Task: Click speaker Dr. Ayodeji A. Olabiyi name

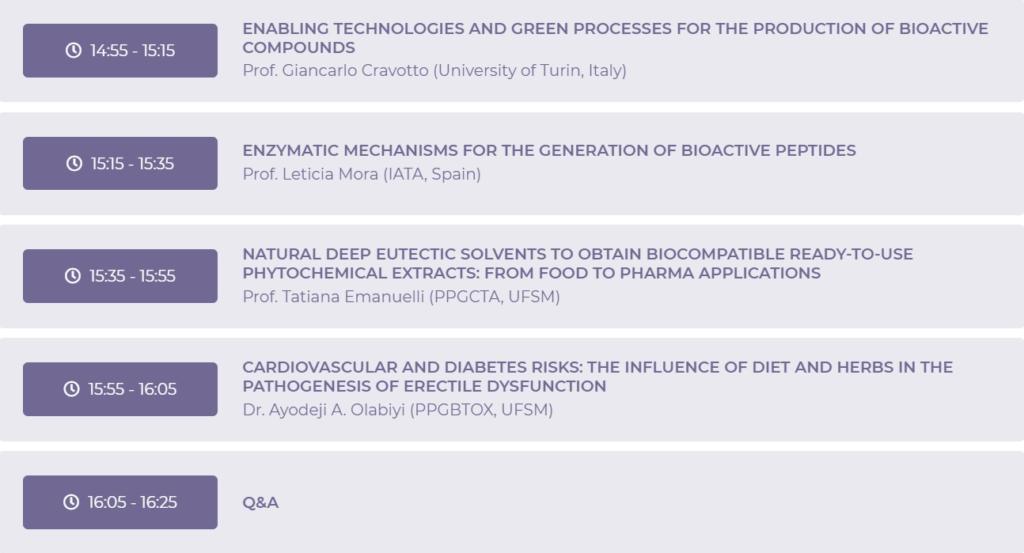Action: pyautogui.click(x=397, y=410)
